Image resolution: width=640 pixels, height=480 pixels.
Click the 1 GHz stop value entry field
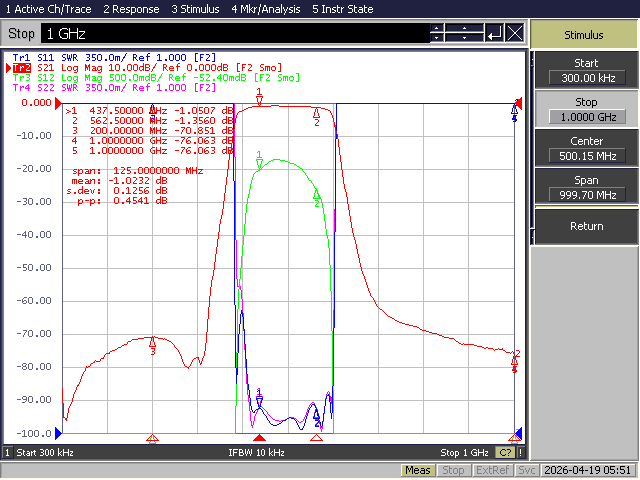[235, 33]
